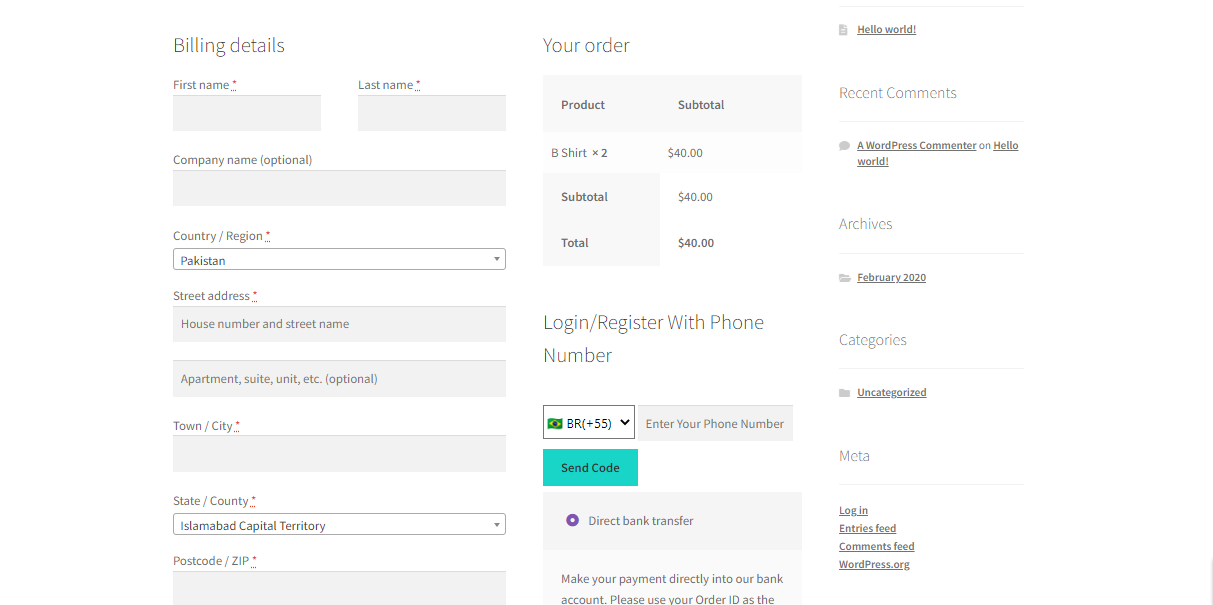Image resolution: width=1213 pixels, height=605 pixels.
Task: Click the Send Code button
Action: coord(590,468)
